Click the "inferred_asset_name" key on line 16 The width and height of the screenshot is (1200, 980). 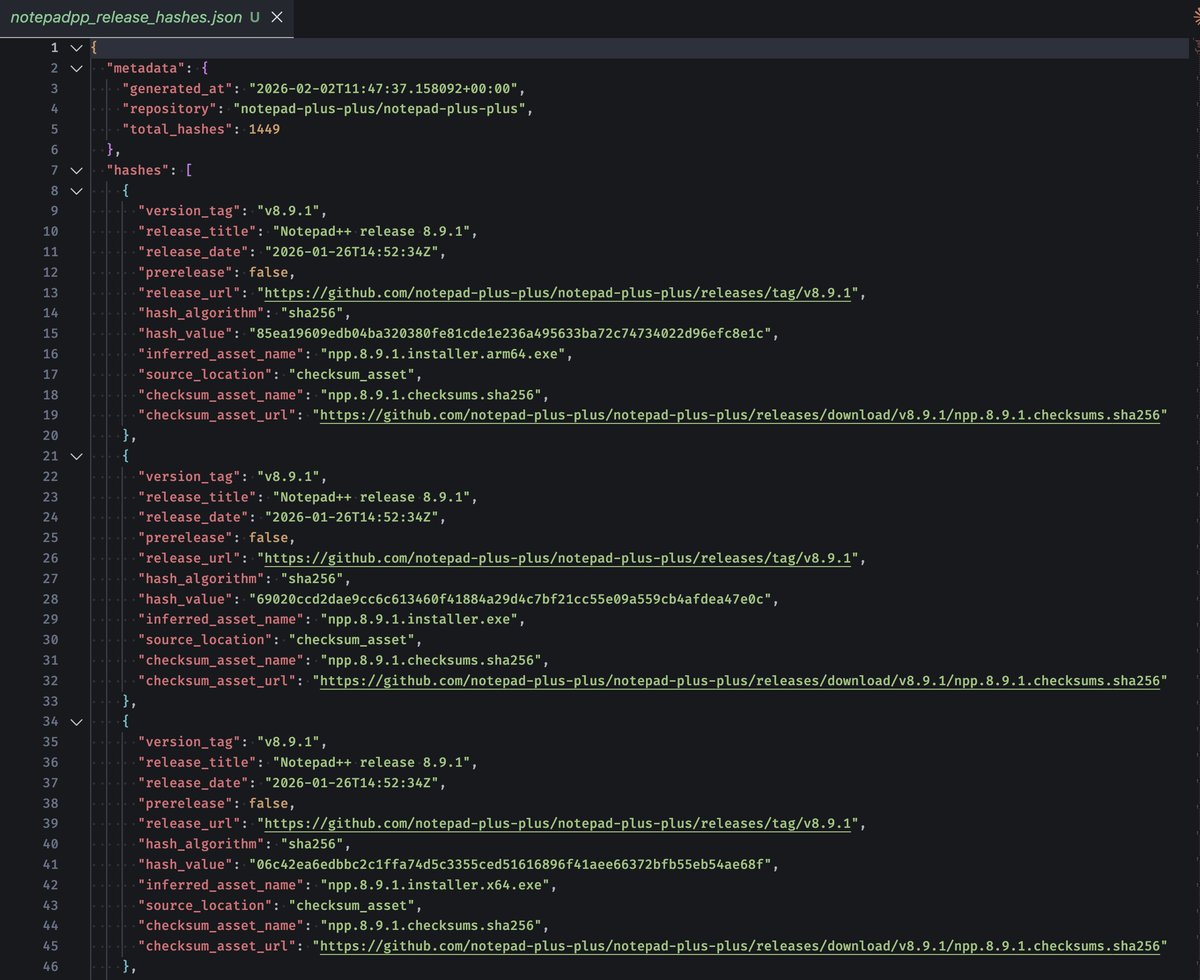[x=220, y=354]
